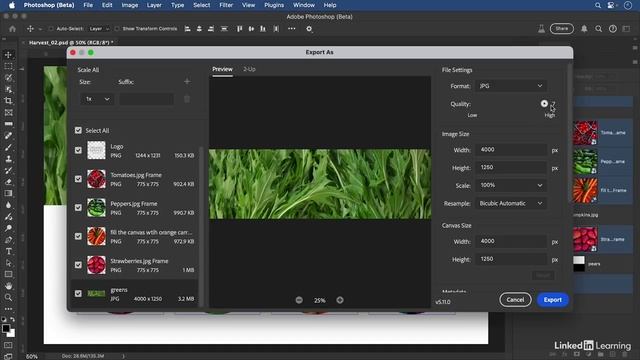Open the three-dots more align options
The width and height of the screenshot is (640, 360).
(x=291, y=29)
